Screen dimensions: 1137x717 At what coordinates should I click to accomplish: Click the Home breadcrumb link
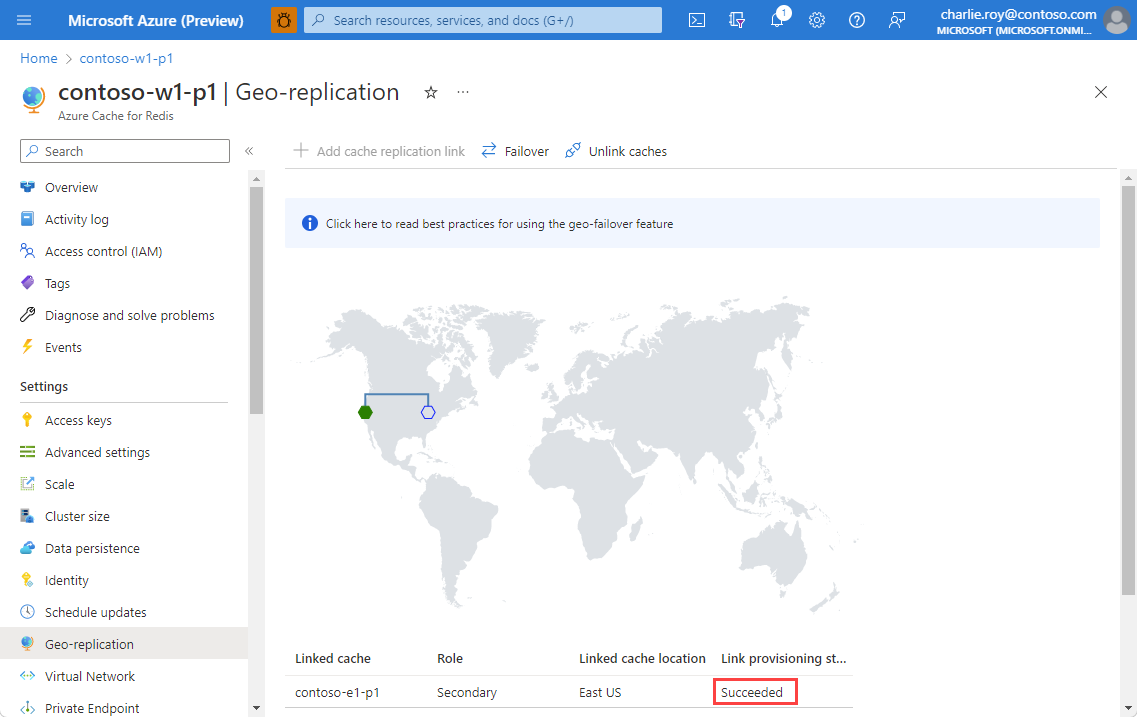pyautogui.click(x=39, y=59)
